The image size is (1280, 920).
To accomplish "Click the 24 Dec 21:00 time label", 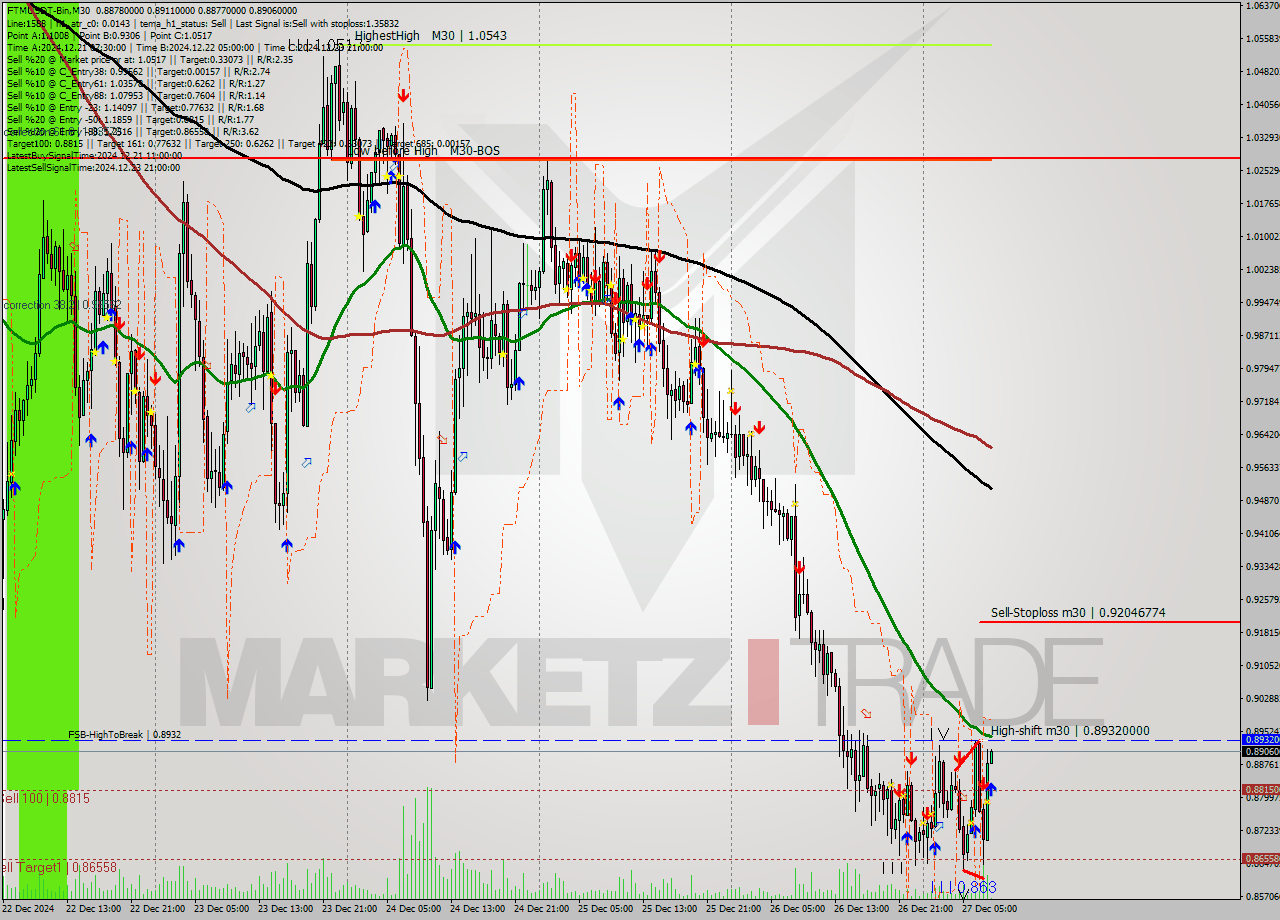I will point(542,909).
